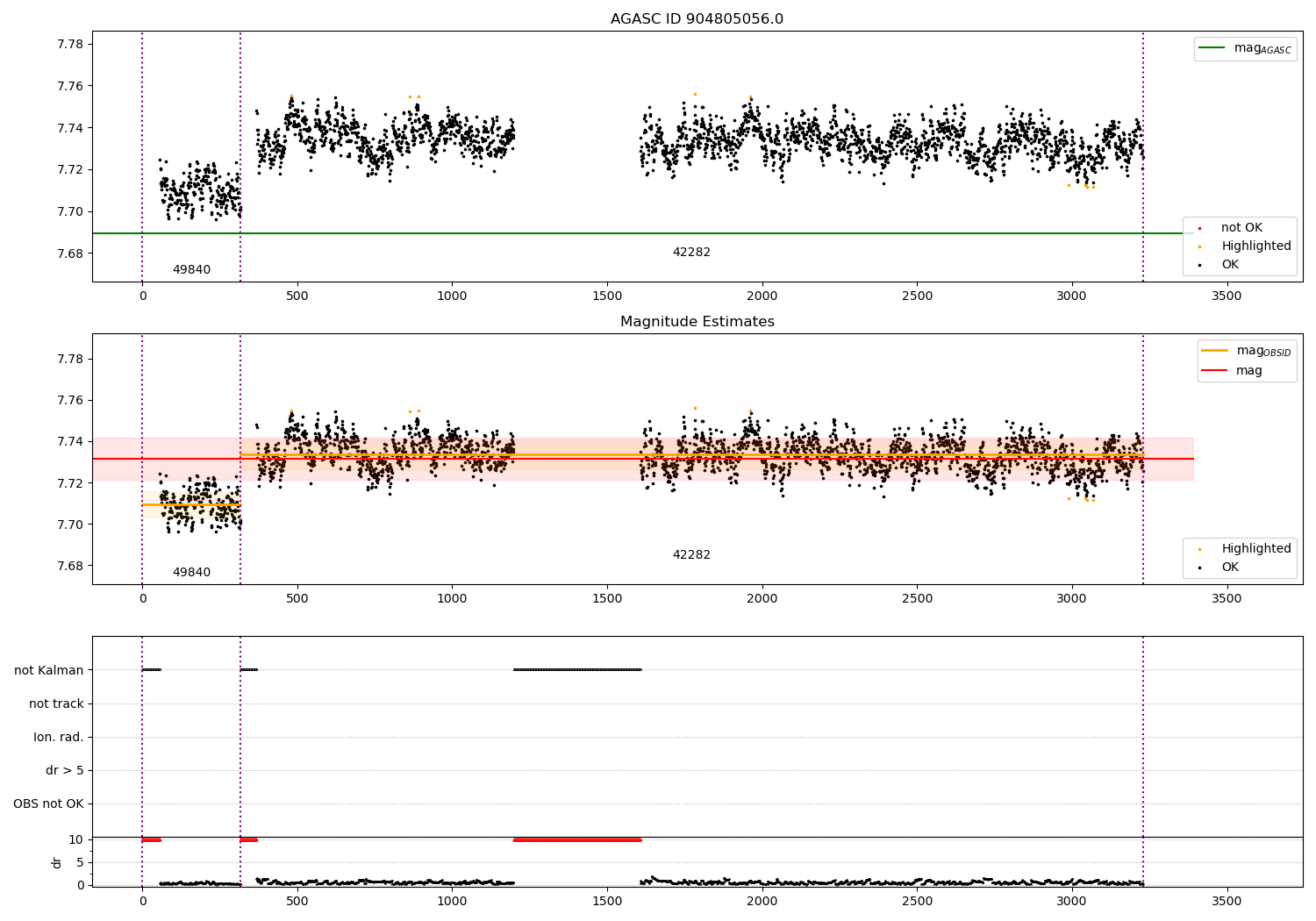This screenshot has height=921, width=1316.
Task: Select the 'not track' y-axis label
Action: 56,703
